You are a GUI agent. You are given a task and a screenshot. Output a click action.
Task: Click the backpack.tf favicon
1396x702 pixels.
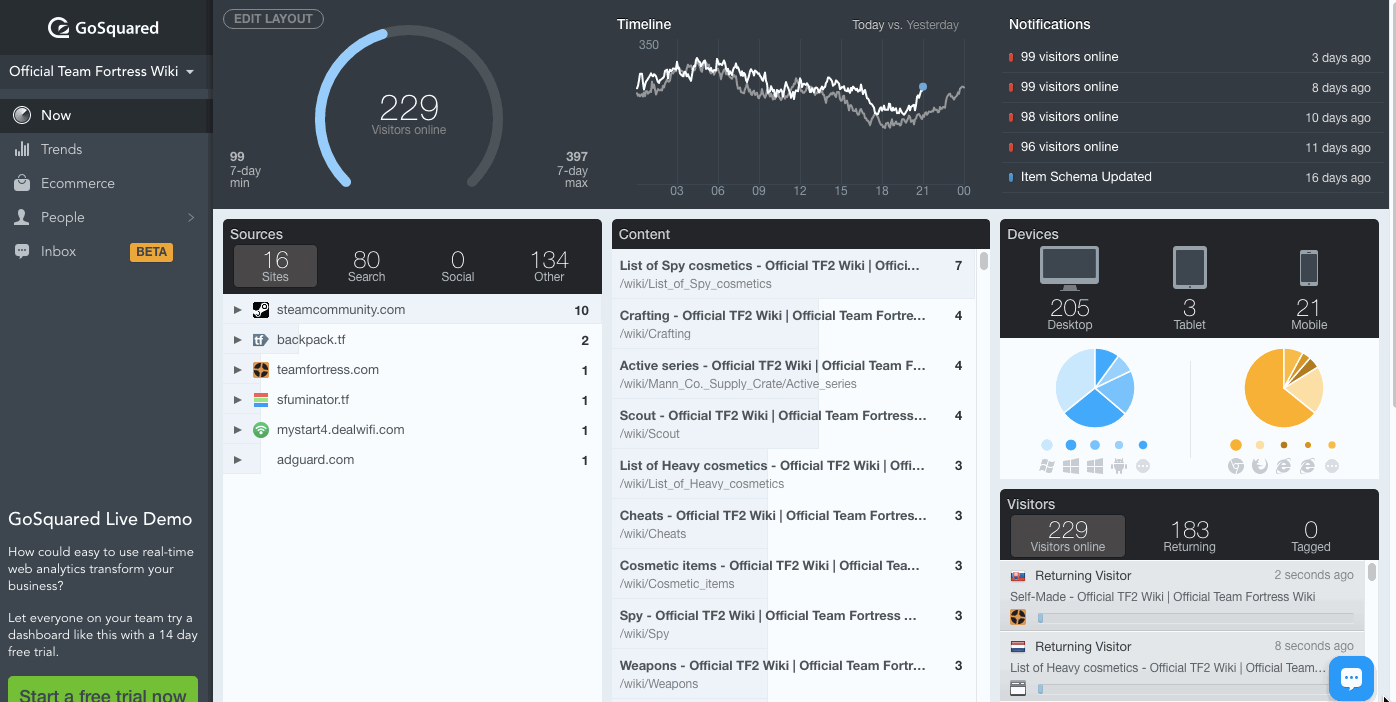tap(261, 340)
